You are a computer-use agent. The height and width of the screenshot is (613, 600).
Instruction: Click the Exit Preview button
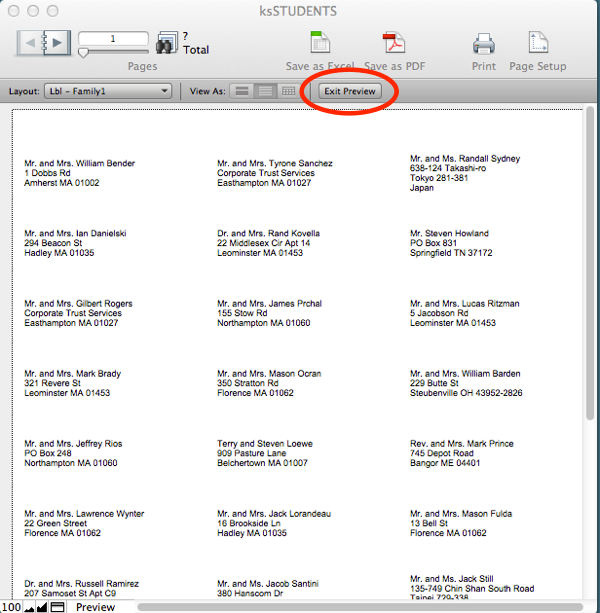349,91
